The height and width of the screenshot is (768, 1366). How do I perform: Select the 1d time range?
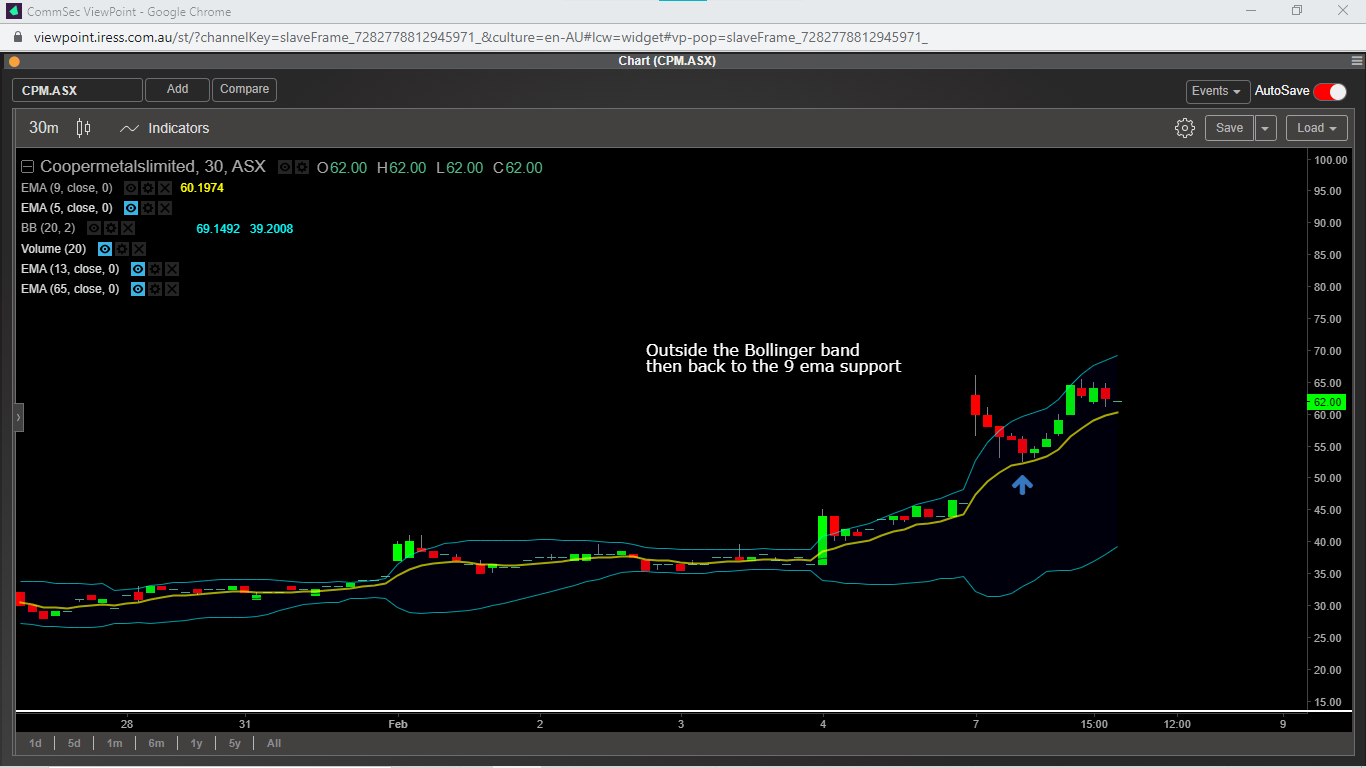coord(35,743)
